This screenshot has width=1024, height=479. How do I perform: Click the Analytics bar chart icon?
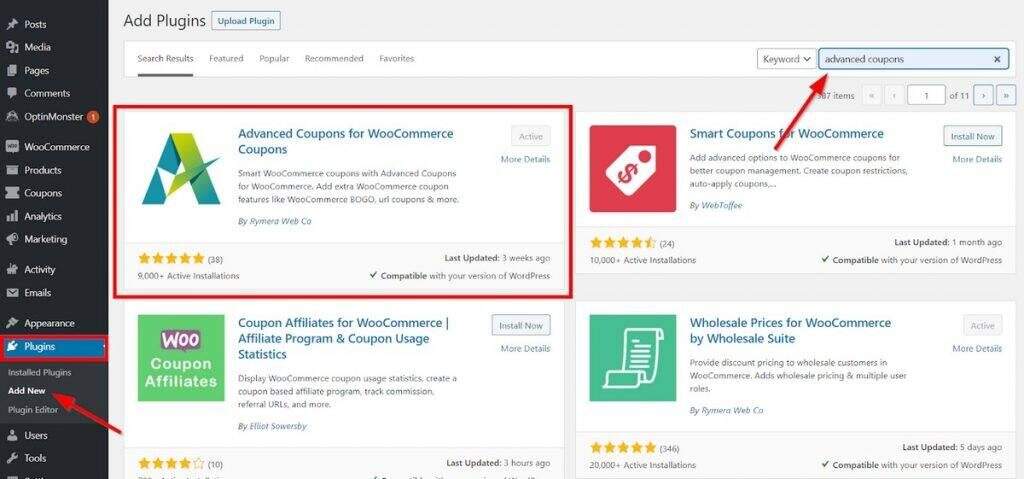[x=12, y=216]
